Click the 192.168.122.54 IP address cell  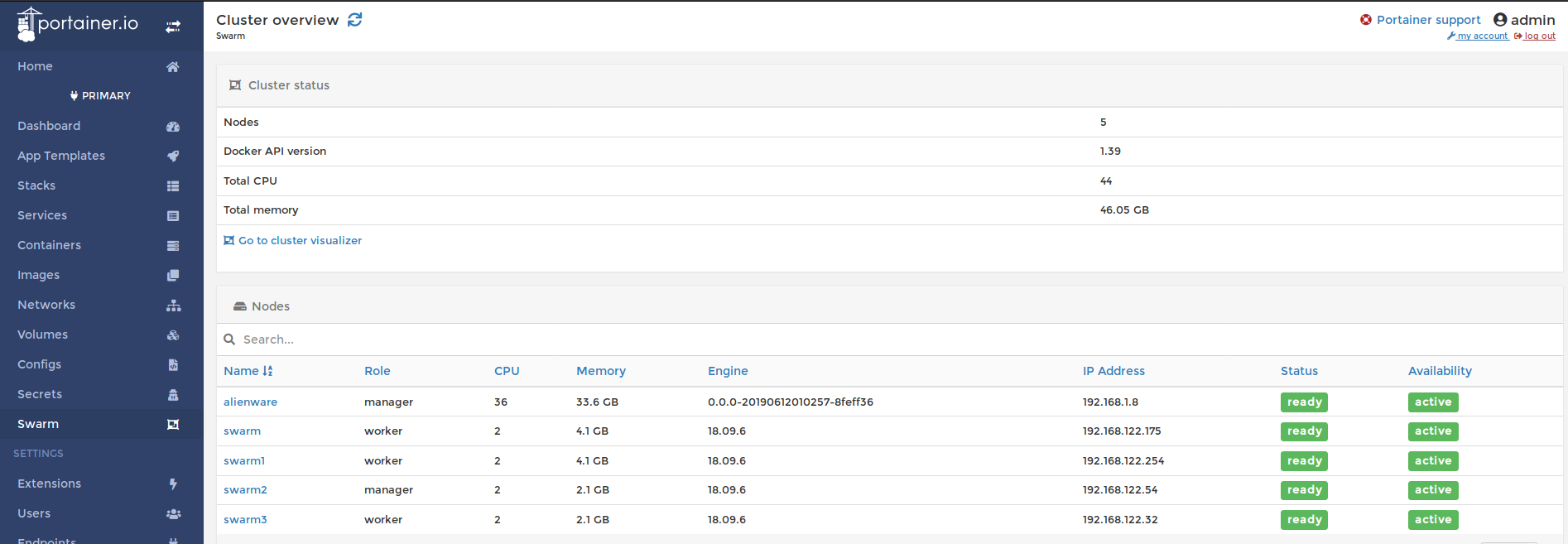(1120, 490)
